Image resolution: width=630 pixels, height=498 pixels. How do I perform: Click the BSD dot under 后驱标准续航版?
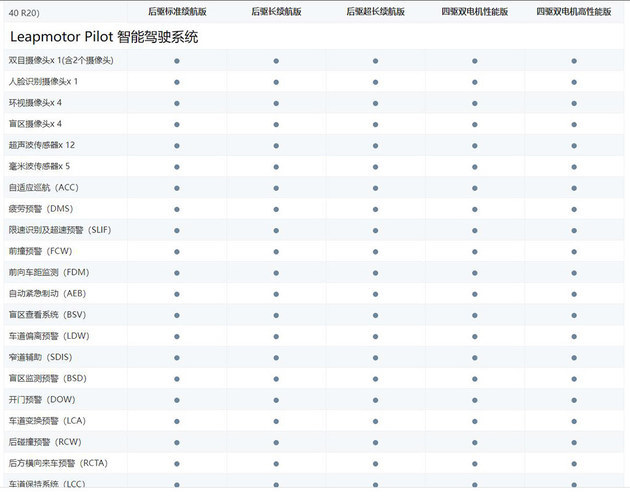pyautogui.click(x=177, y=379)
